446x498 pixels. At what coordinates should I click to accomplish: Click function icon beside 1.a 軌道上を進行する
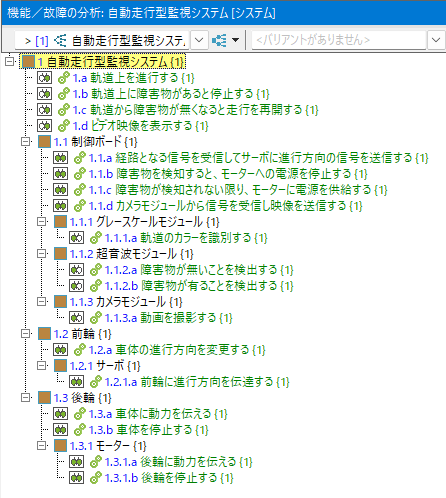[44, 78]
